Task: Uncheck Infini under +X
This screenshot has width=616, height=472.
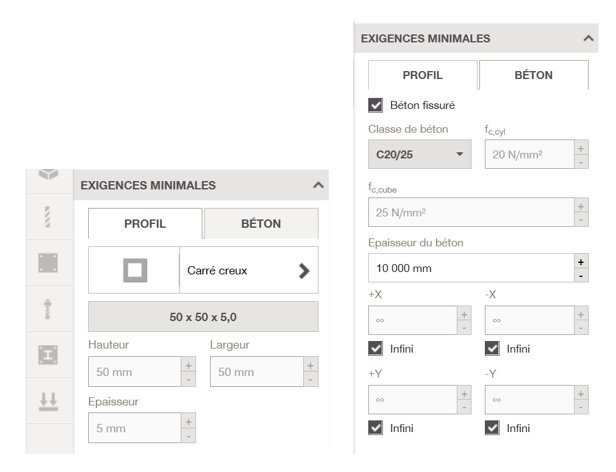Action: tap(376, 349)
